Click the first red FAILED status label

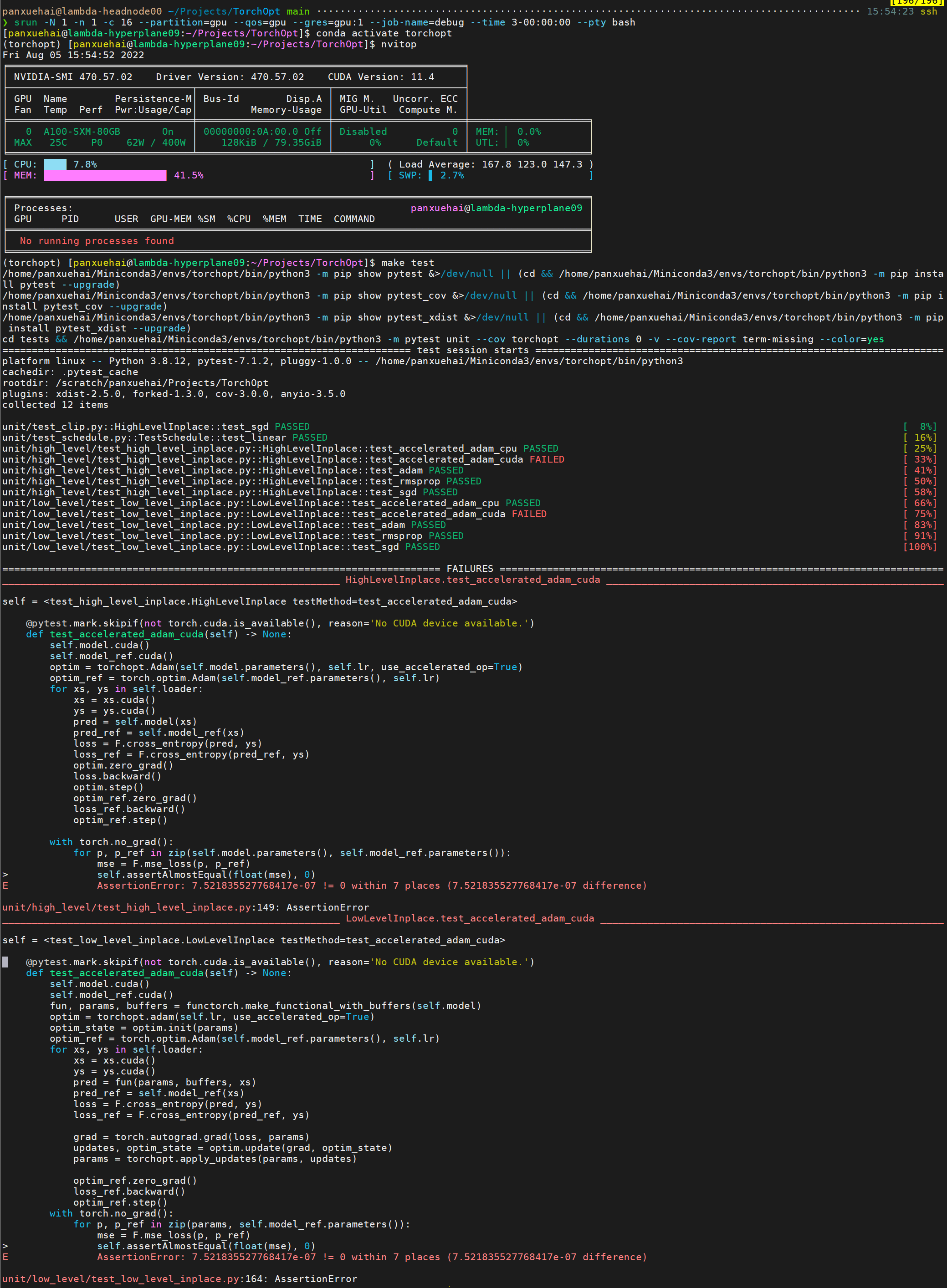(x=546, y=459)
